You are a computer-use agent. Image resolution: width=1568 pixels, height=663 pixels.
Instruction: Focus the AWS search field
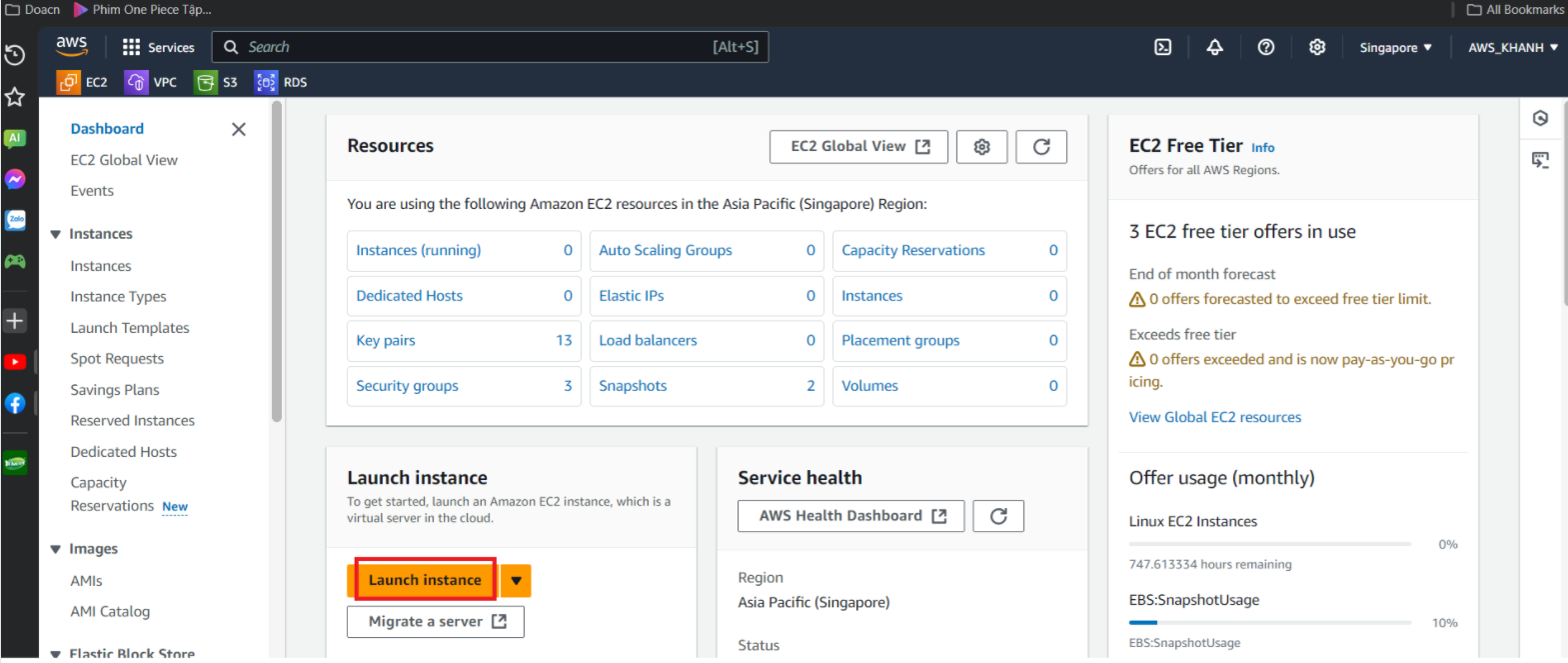pyautogui.click(x=490, y=47)
